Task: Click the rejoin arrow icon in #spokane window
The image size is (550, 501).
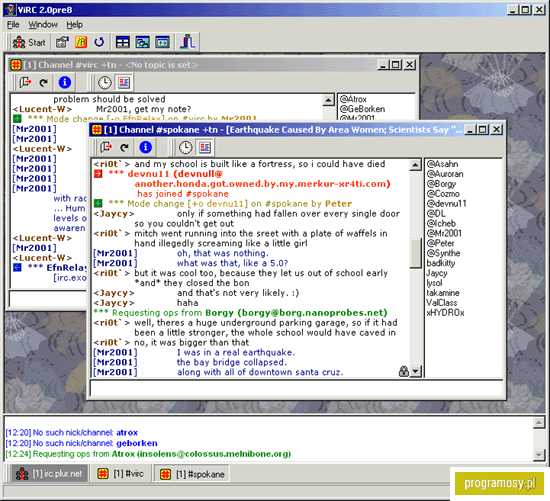Action: click(x=125, y=147)
